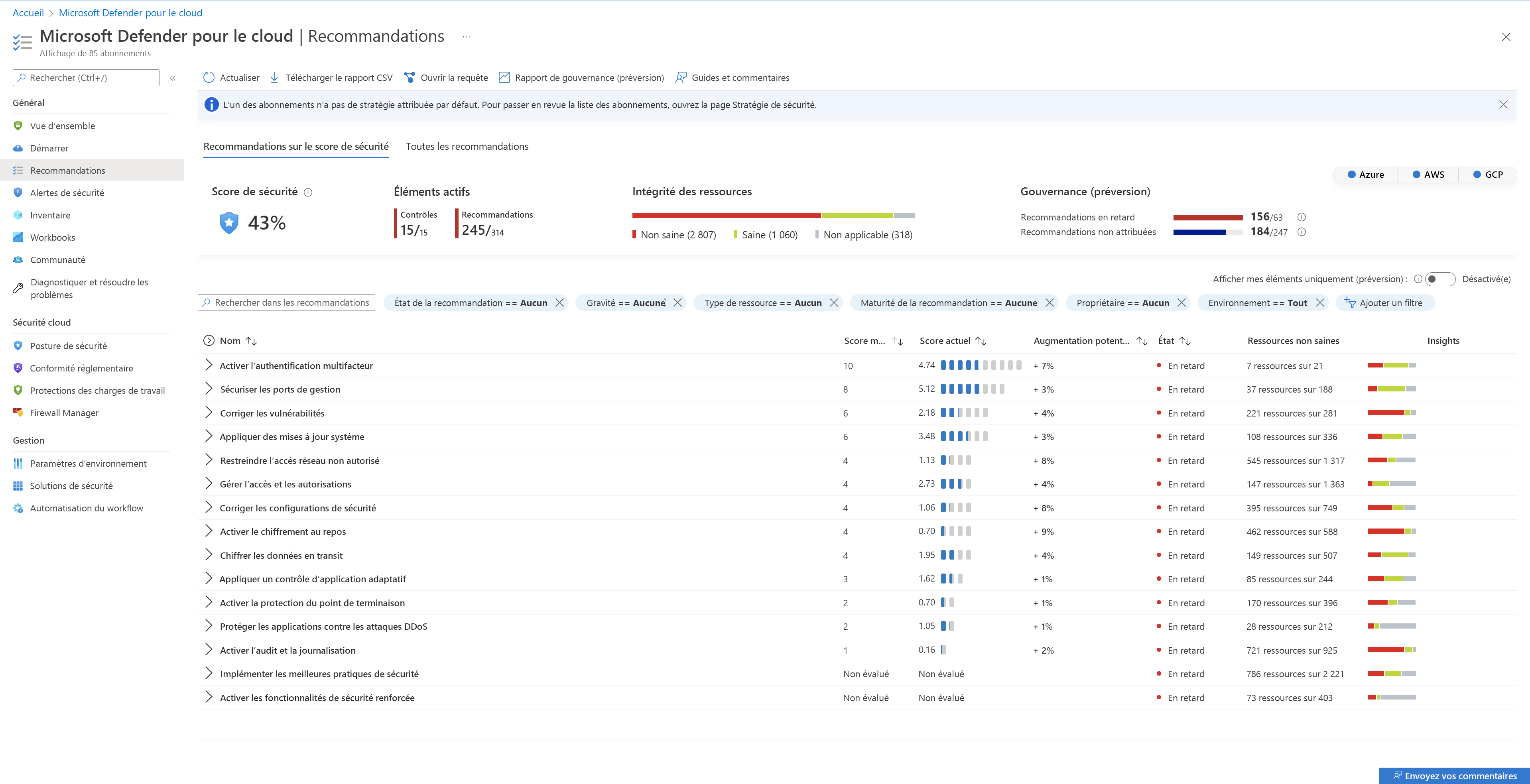Click Envoyez vos commentaires button

tap(1454, 776)
